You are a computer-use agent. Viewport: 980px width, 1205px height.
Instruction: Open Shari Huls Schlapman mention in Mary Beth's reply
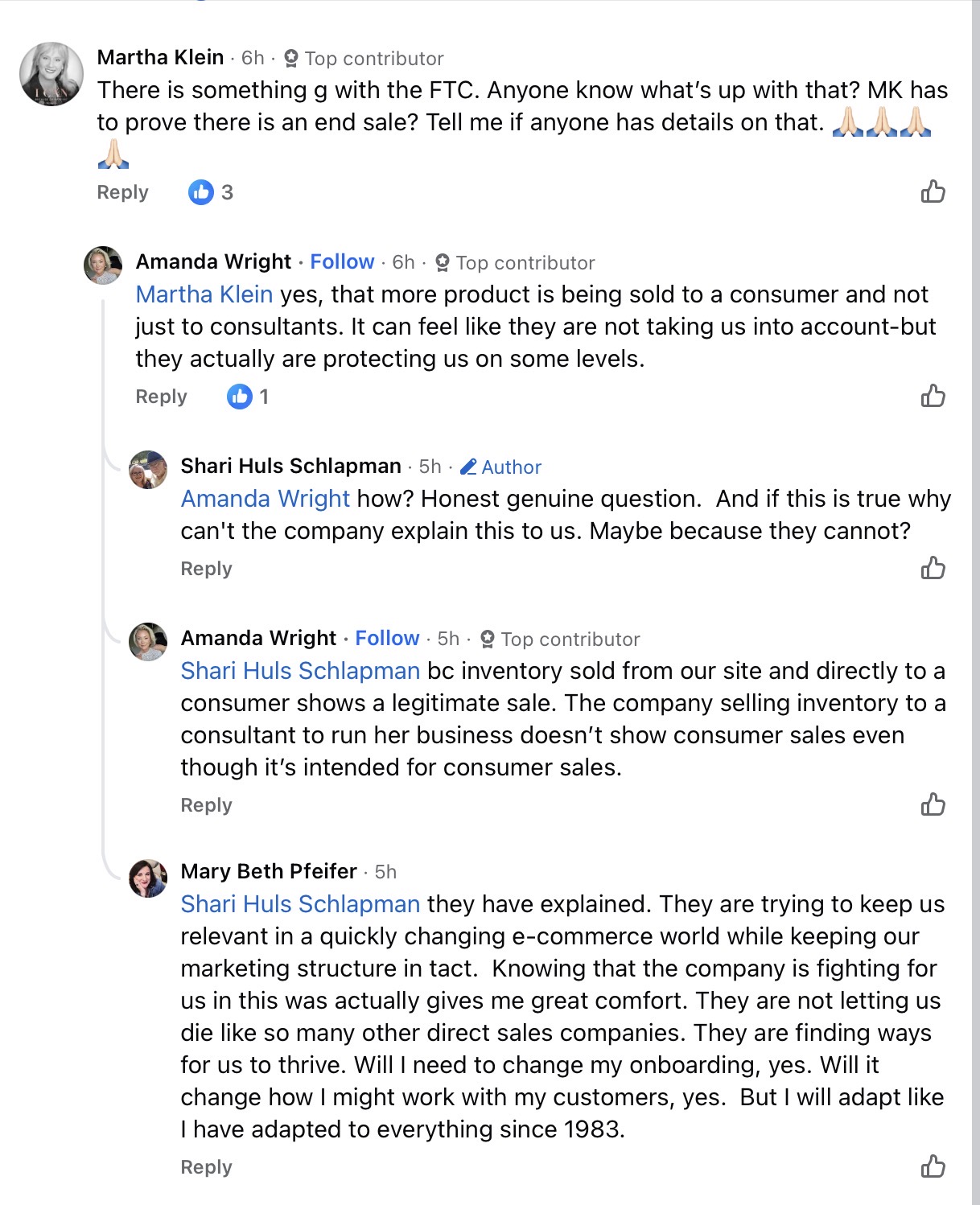pos(300,904)
